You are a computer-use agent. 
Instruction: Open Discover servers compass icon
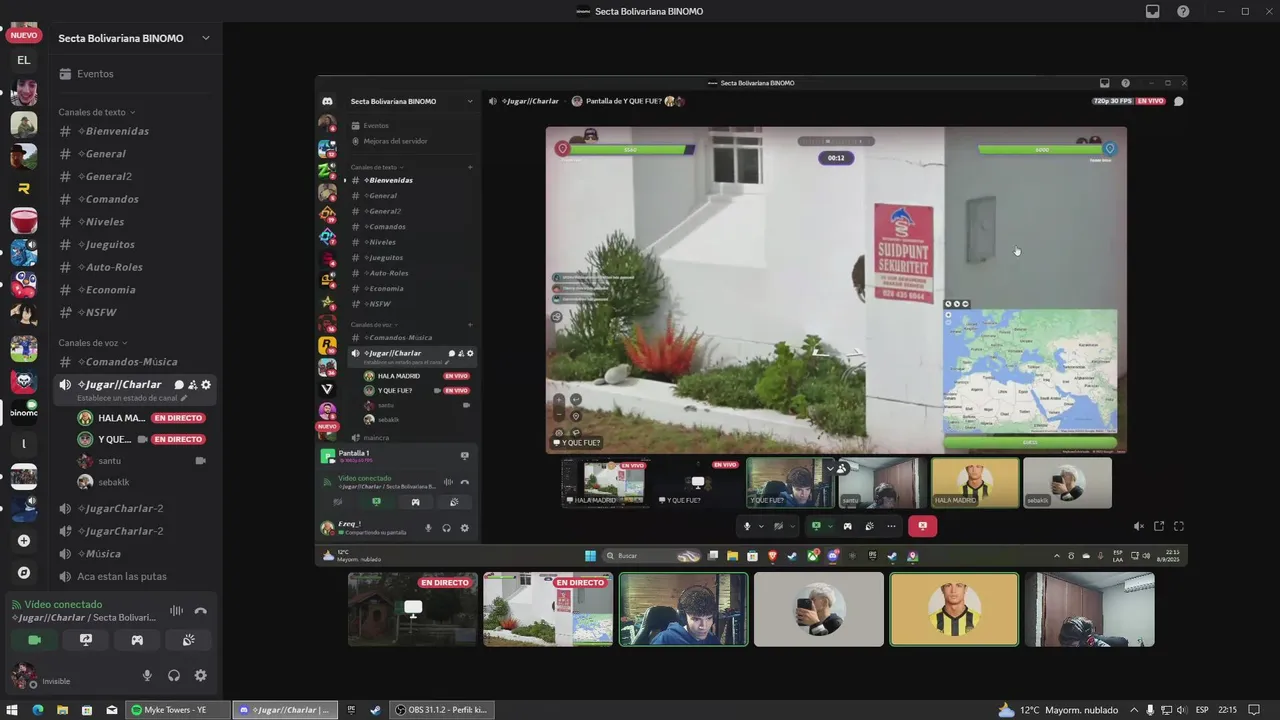pos(24,573)
